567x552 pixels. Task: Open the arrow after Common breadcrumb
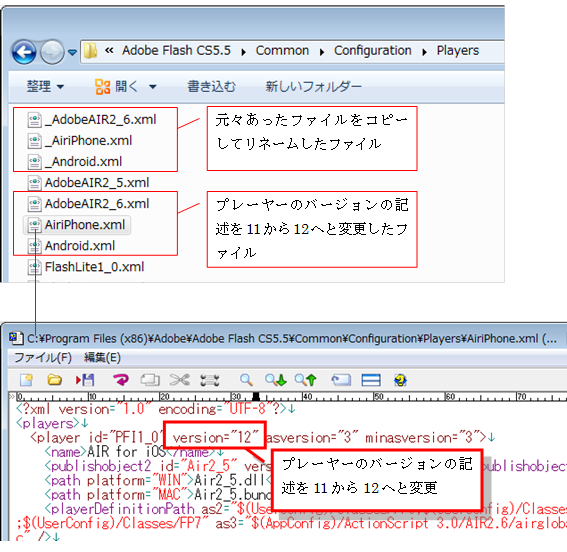point(322,52)
